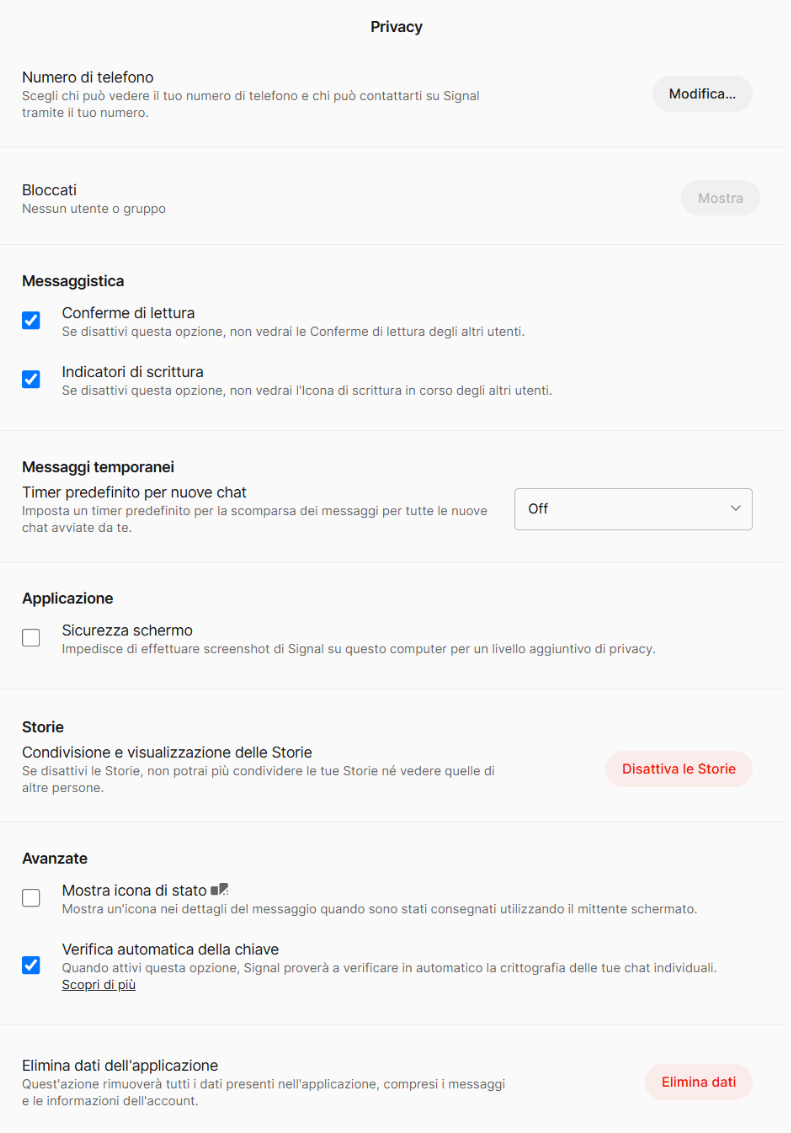This screenshot has height=1133, width=791.
Task: Click the Mostra button for blocked users
Action: pos(720,198)
